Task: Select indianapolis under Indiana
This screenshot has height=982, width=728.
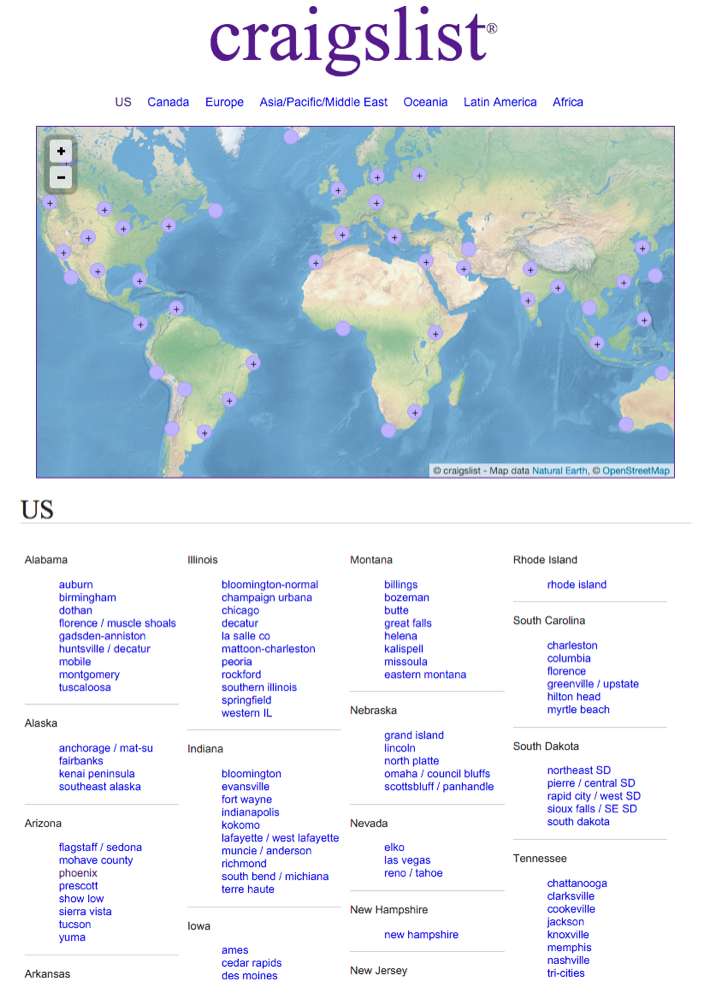Action: tap(250, 812)
